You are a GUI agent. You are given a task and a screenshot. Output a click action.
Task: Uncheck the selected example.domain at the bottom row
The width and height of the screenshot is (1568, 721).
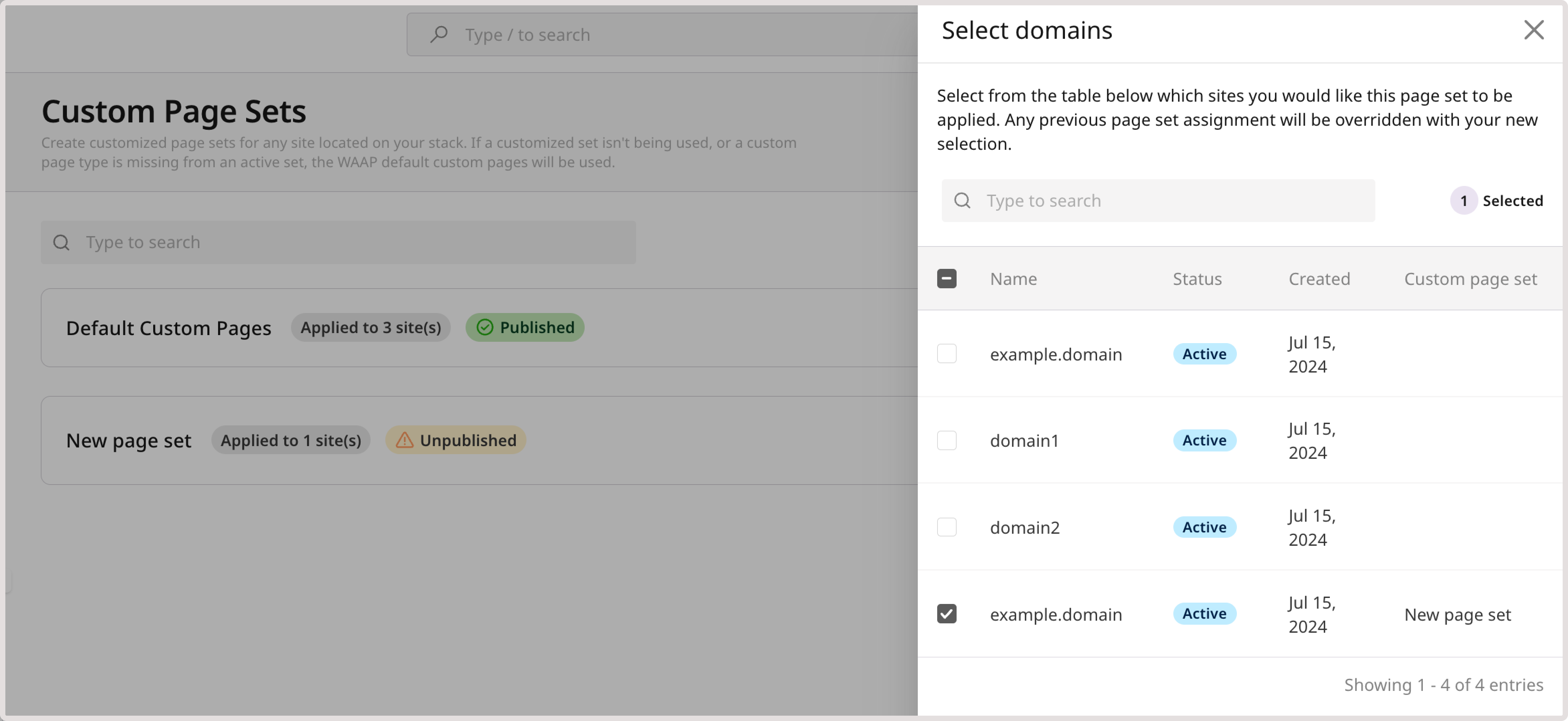tap(947, 614)
